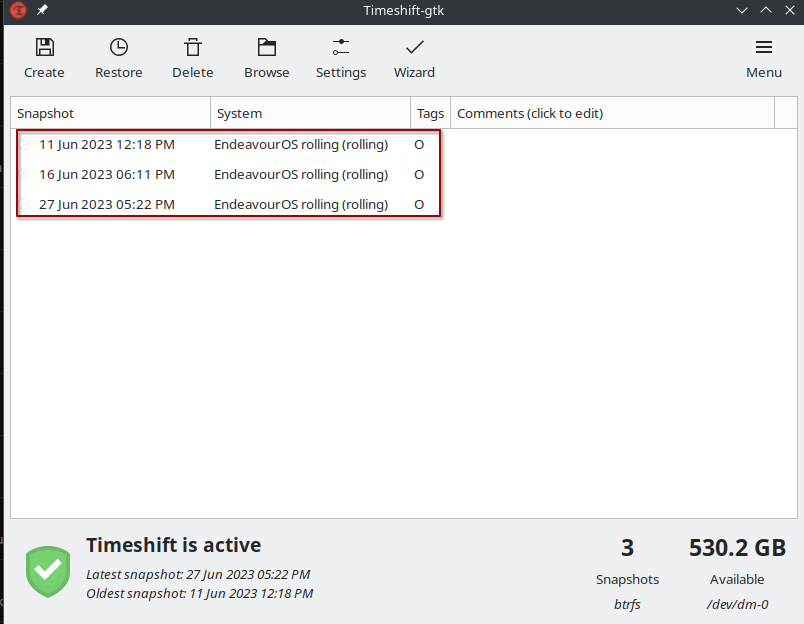Click the '530.2 GB' available value

click(737, 548)
